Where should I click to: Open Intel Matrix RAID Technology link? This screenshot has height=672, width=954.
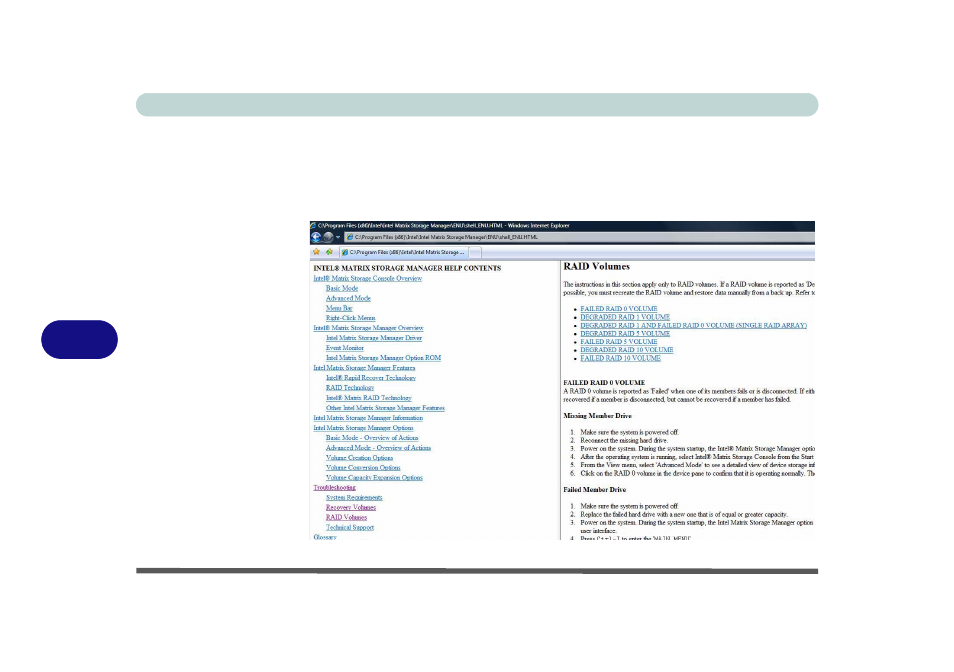pyautogui.click(x=369, y=398)
